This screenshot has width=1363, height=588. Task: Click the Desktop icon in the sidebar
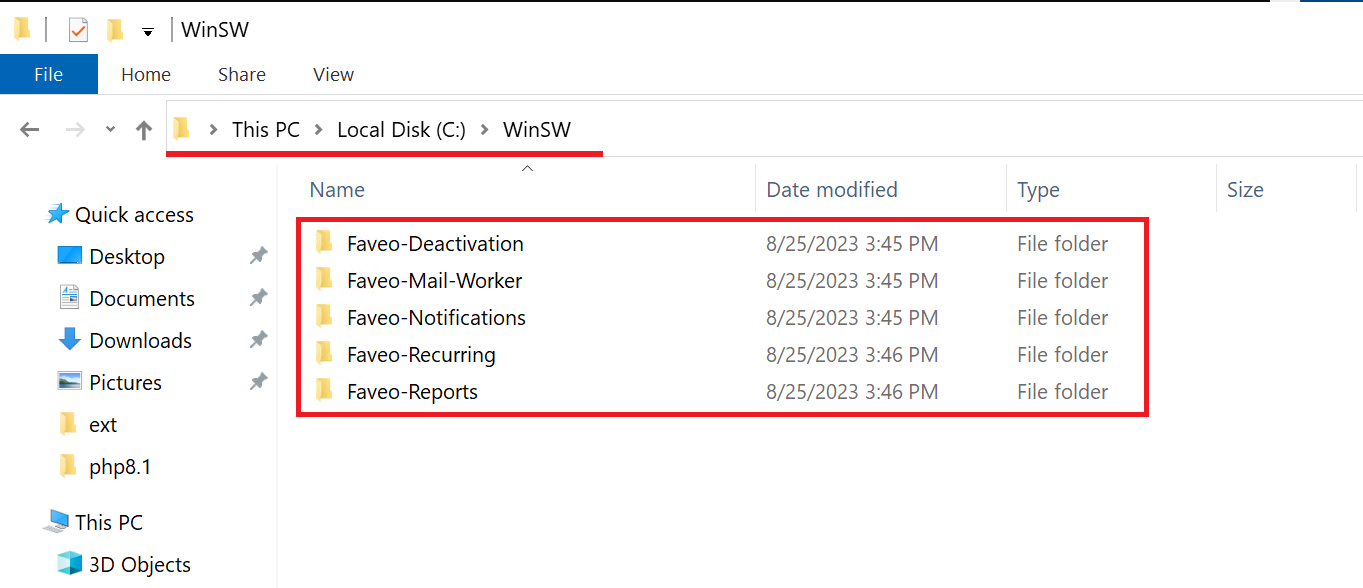pyautogui.click(x=70, y=256)
